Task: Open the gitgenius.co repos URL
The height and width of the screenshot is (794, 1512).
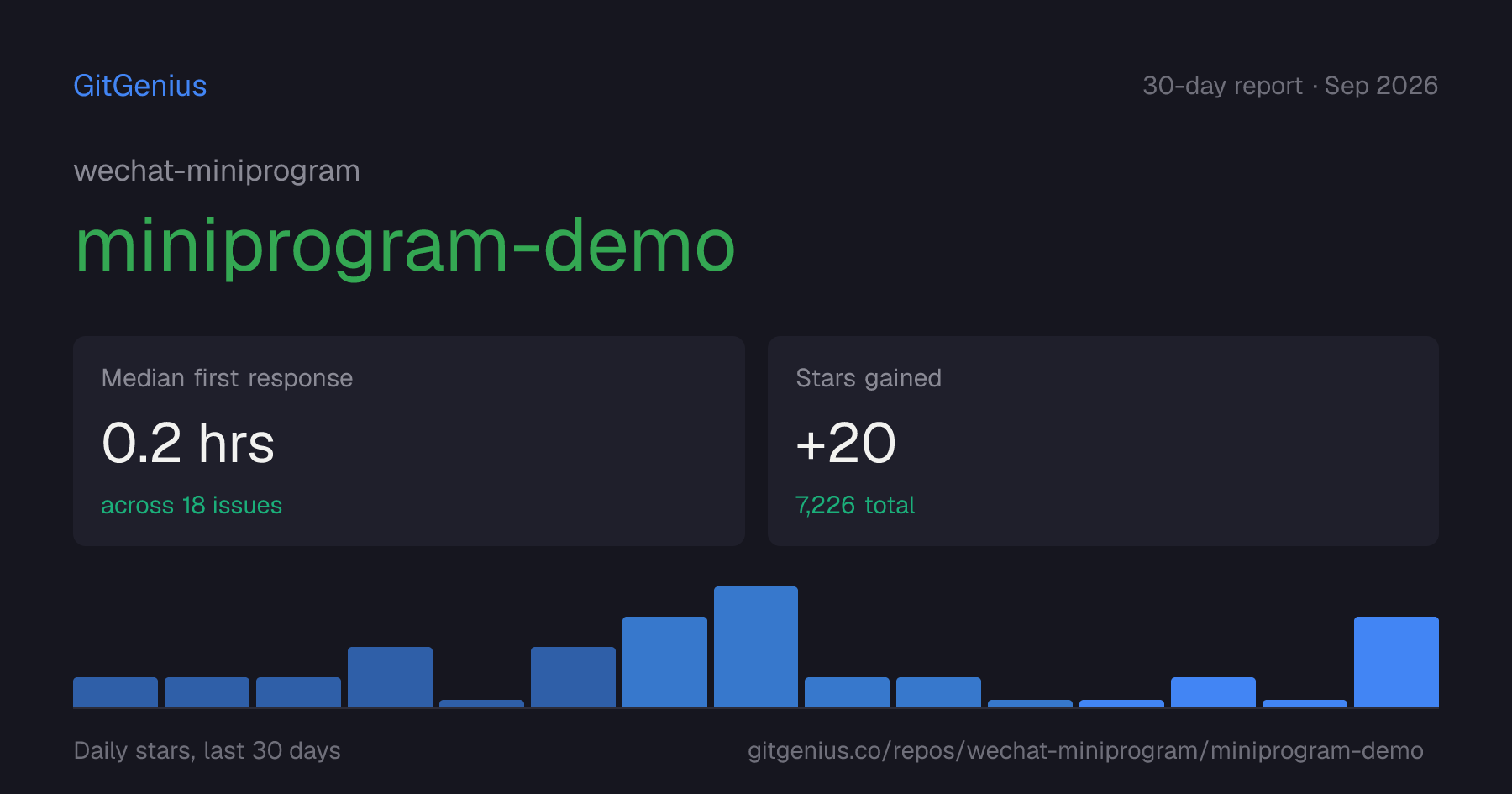Action: 1085,750
